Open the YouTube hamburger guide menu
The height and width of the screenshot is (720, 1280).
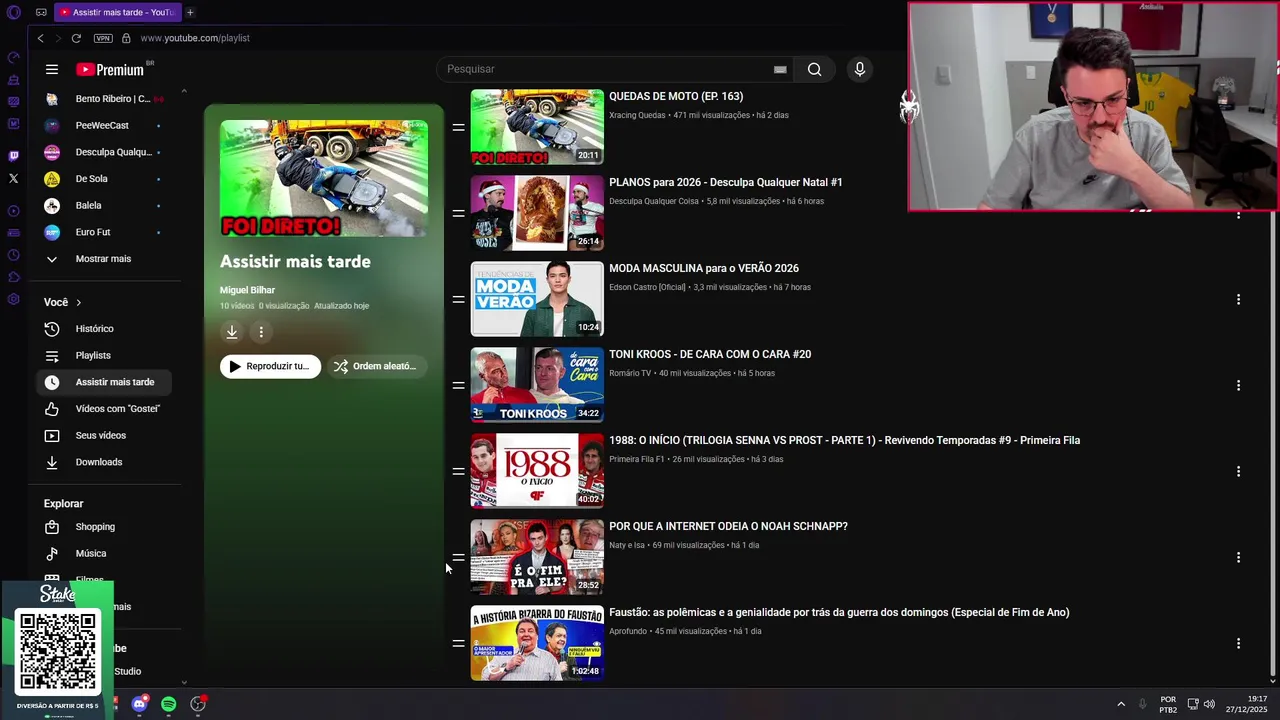pos(51,70)
